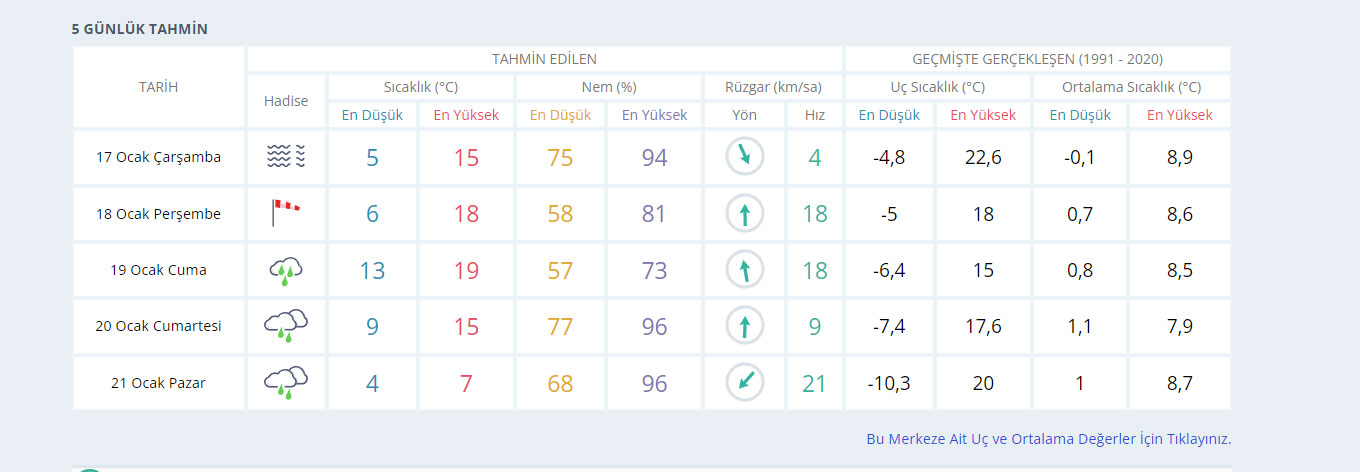Click the 21 Ocak Pazar date cell
Screen dimensions: 1360x472
pos(158,383)
